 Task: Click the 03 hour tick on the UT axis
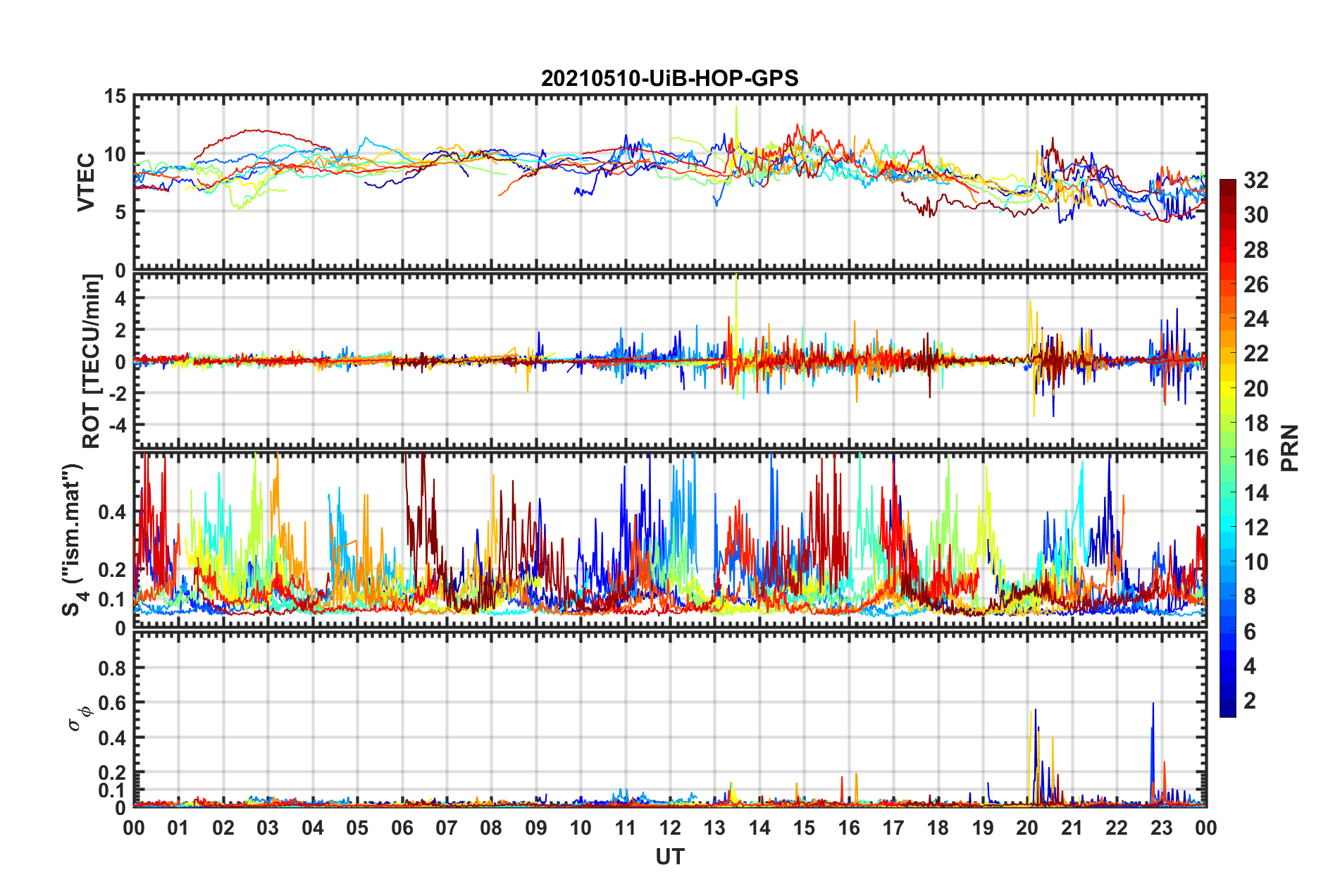pos(268,828)
